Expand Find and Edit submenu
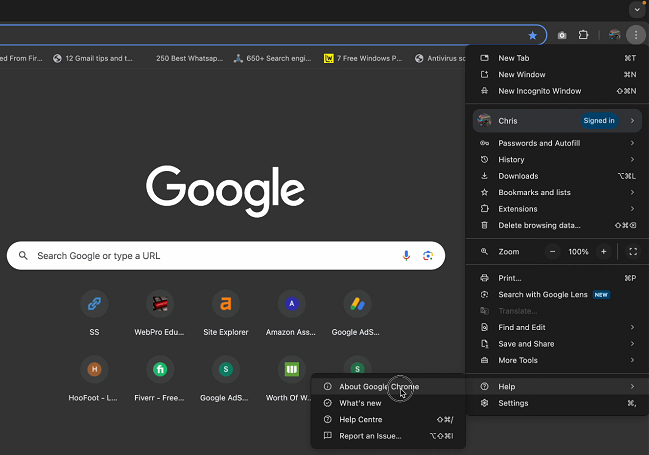 click(x=557, y=327)
